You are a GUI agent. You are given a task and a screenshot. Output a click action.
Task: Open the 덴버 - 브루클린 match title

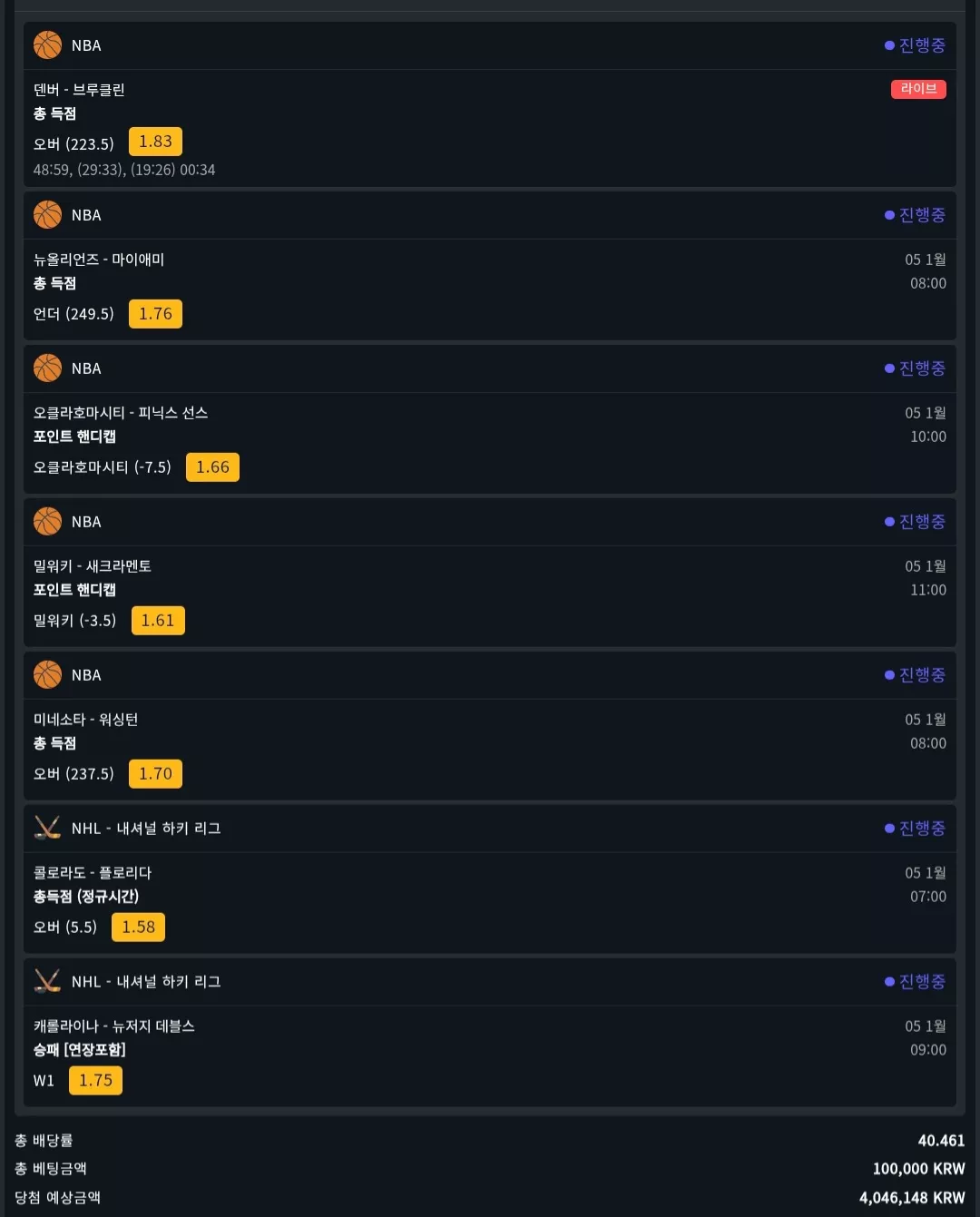[x=79, y=90]
